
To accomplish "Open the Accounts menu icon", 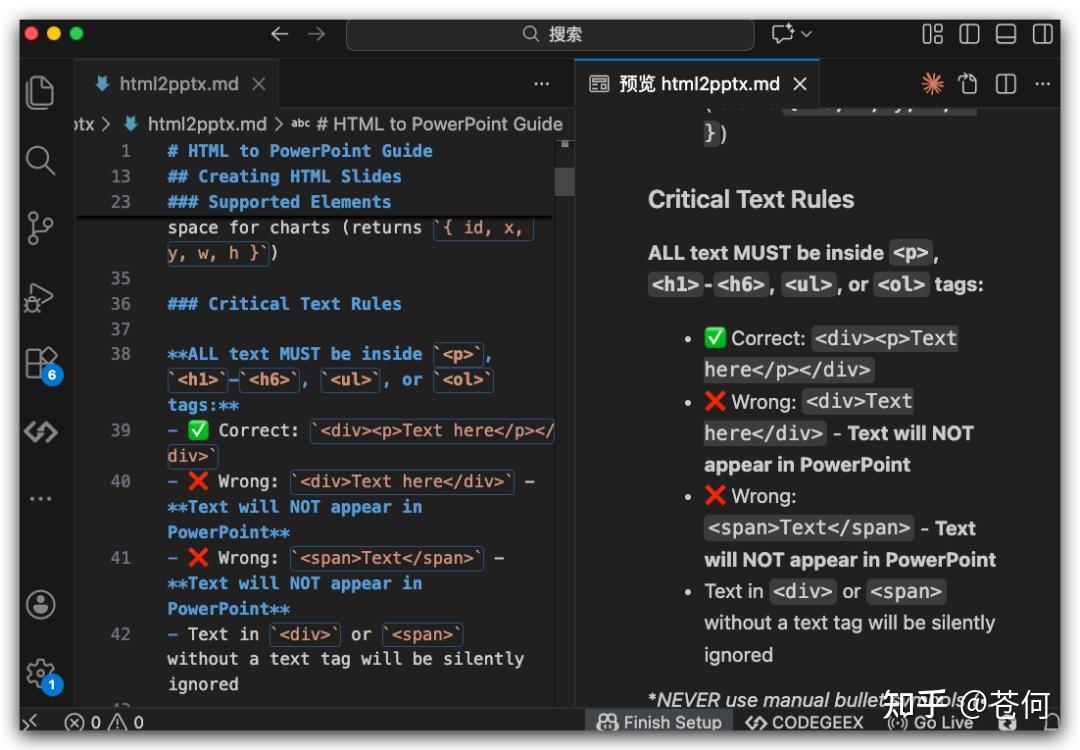I will coord(41,605).
